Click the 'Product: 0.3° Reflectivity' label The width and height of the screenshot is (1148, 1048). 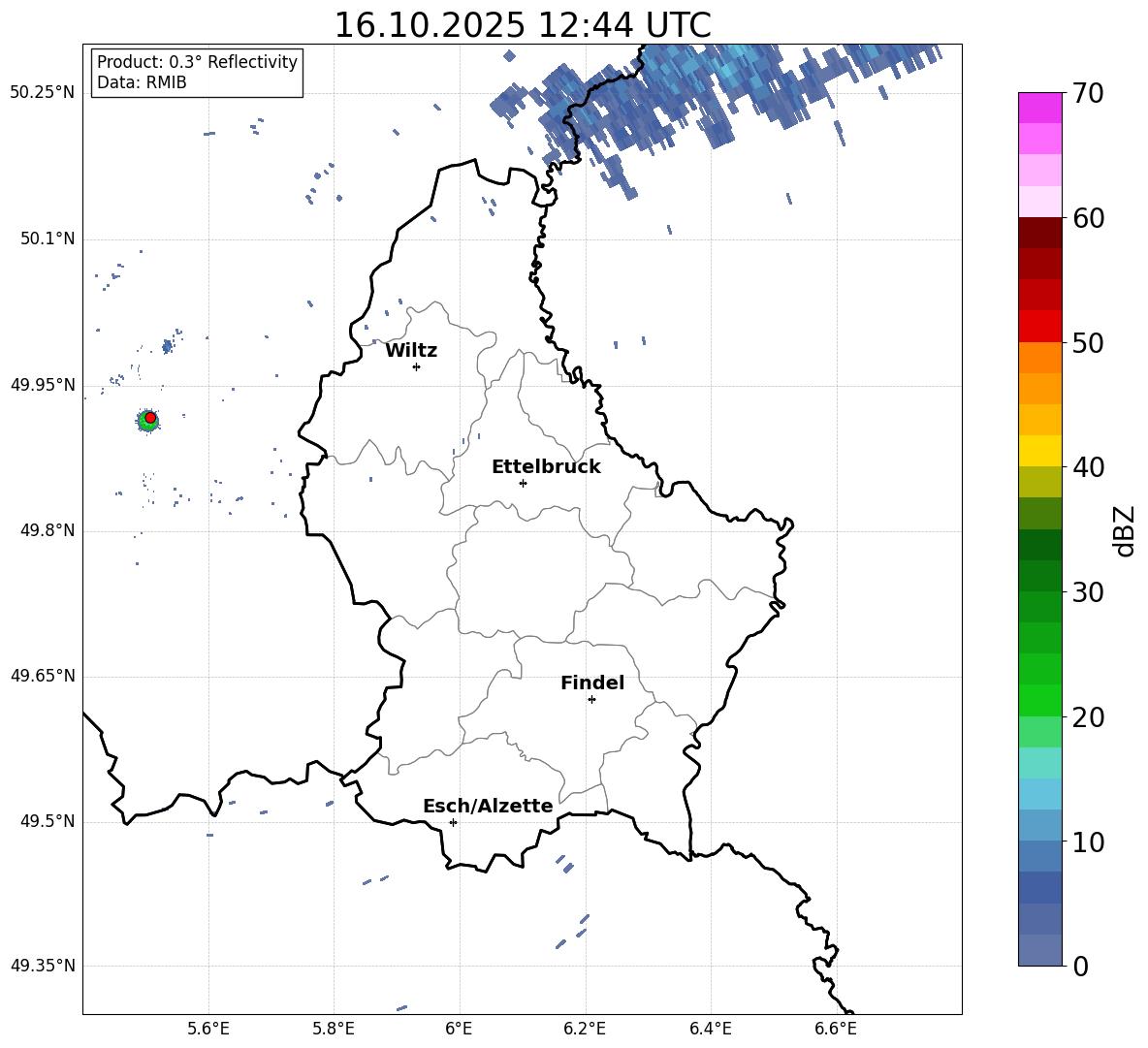197,61
